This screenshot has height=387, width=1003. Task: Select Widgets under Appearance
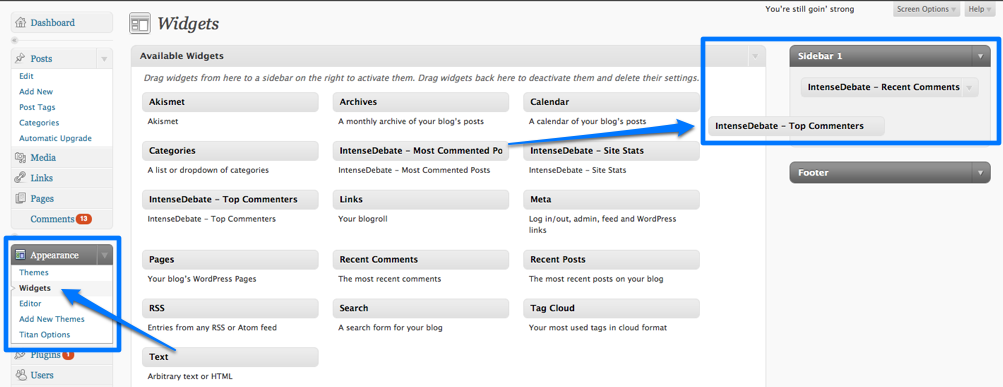35,288
